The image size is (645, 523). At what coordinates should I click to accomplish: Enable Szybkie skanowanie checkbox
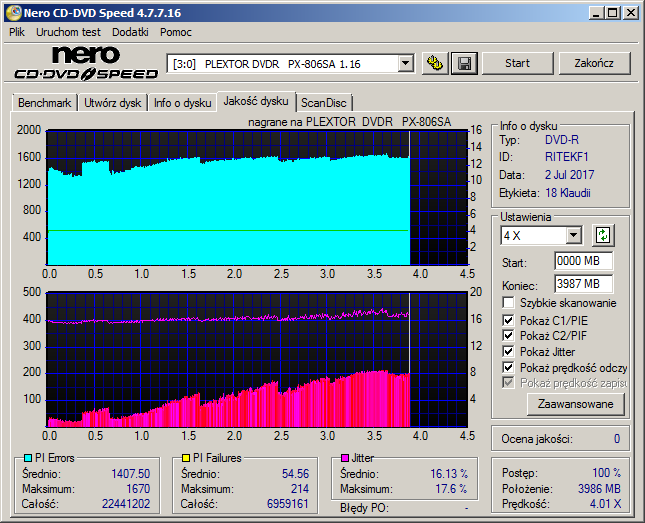[508, 302]
